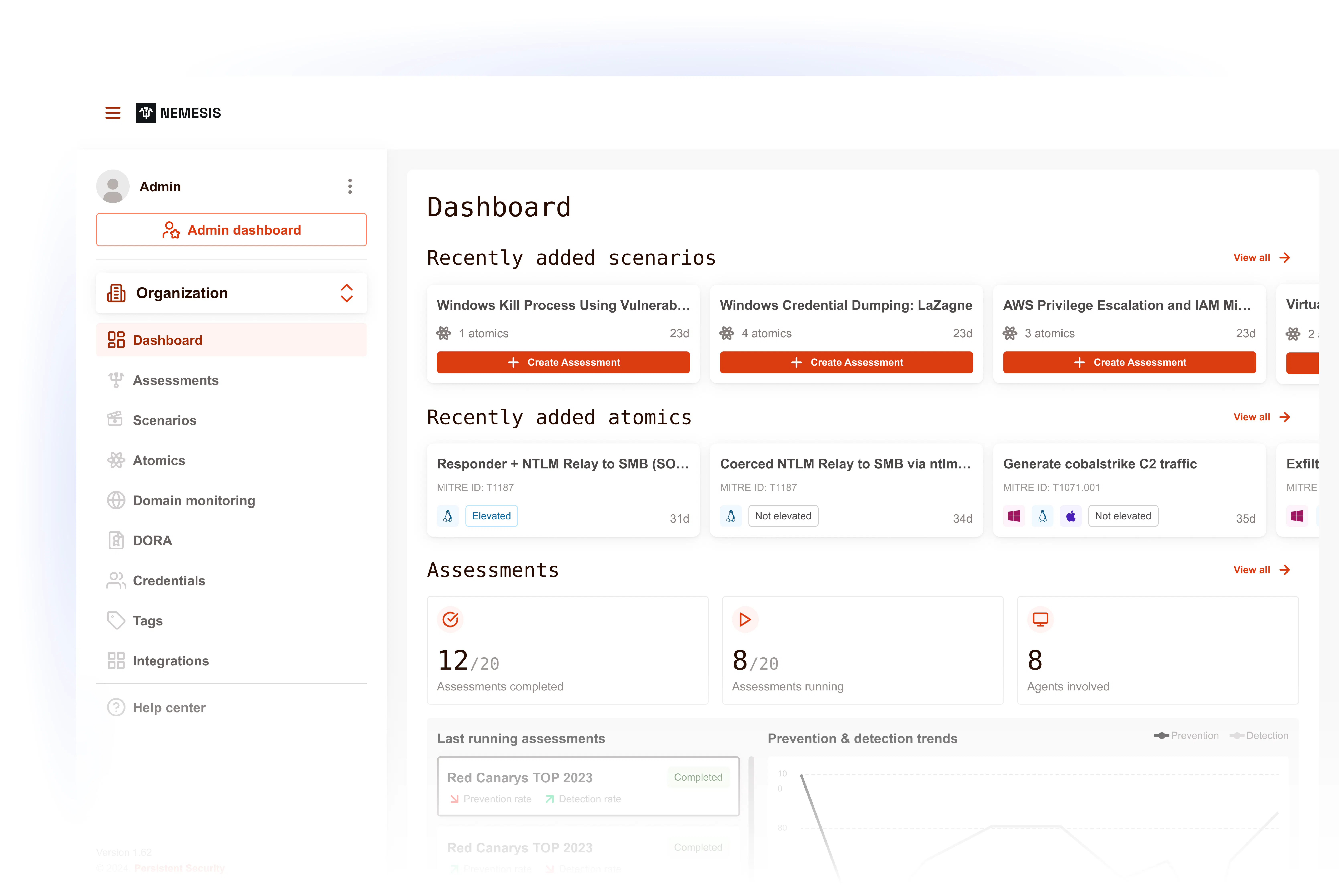The height and width of the screenshot is (896, 1339).
Task: Open Responder + NTLM Relay atomic card title
Action: point(563,464)
